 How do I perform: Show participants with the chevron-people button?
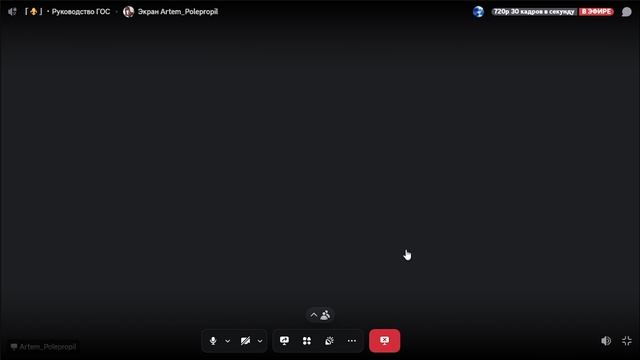pos(320,315)
